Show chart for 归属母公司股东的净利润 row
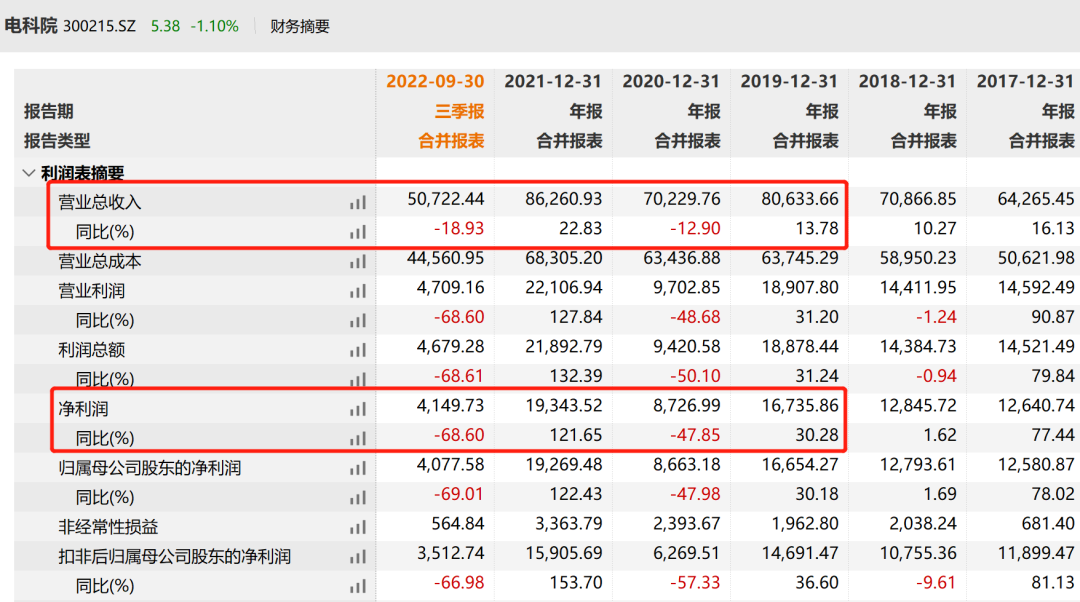1080x602 pixels. (358, 468)
